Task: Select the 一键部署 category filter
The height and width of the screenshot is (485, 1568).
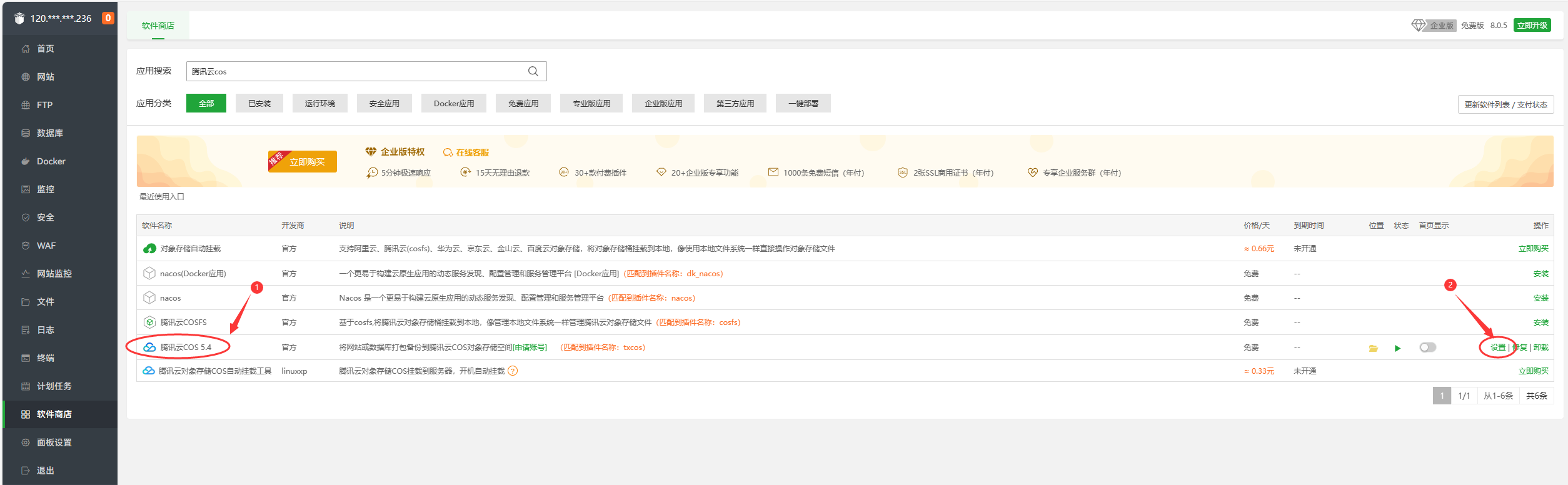Action: [x=803, y=103]
